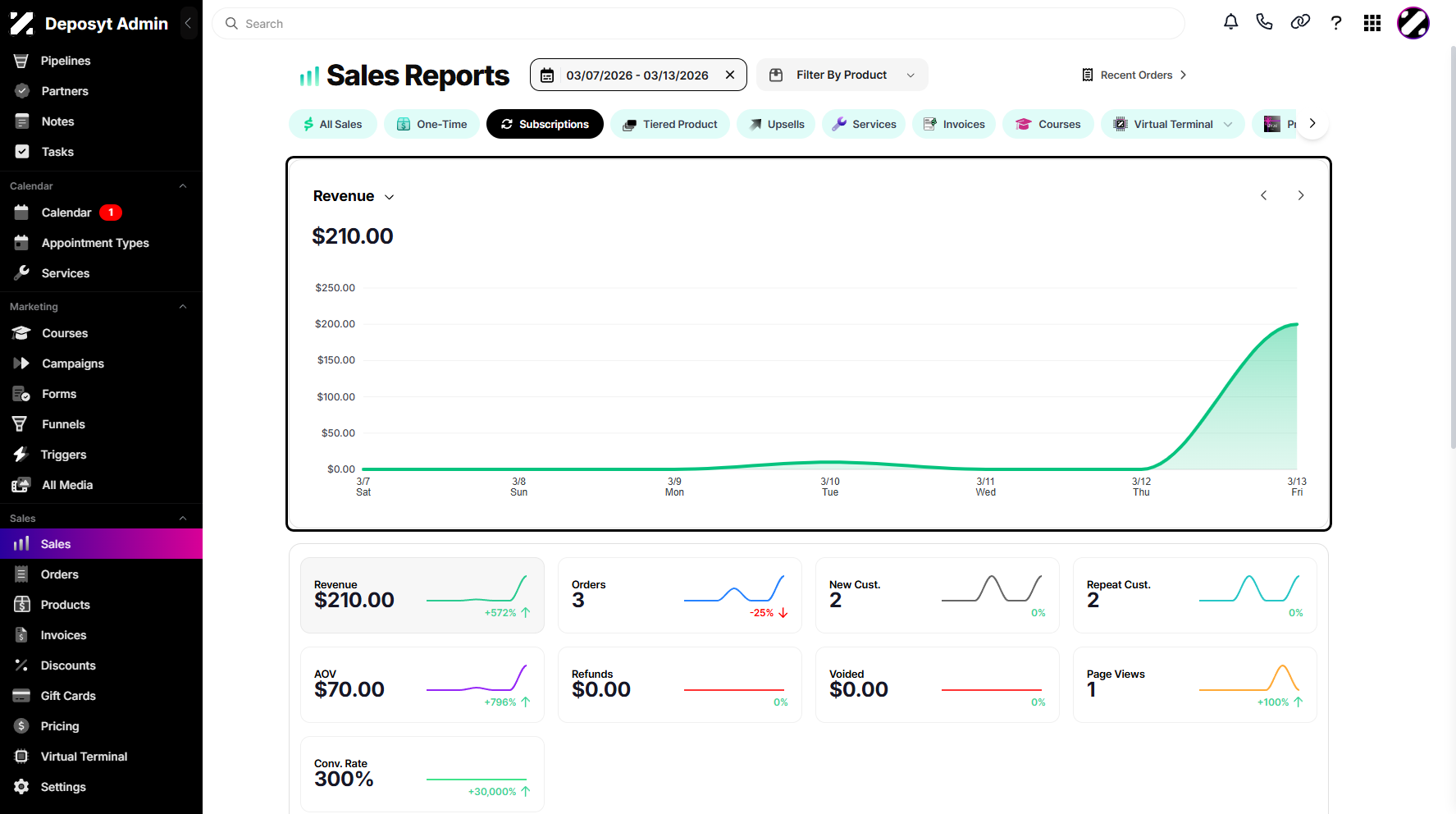
Task: Expand the Virtual Terminal tab dropdown arrow
Action: click(1228, 124)
